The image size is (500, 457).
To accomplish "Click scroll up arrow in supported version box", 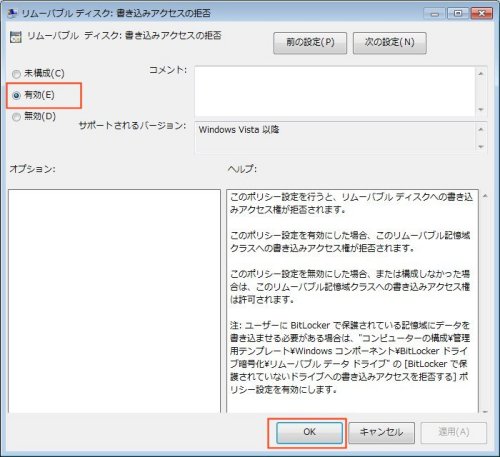I will pos(481,129).
